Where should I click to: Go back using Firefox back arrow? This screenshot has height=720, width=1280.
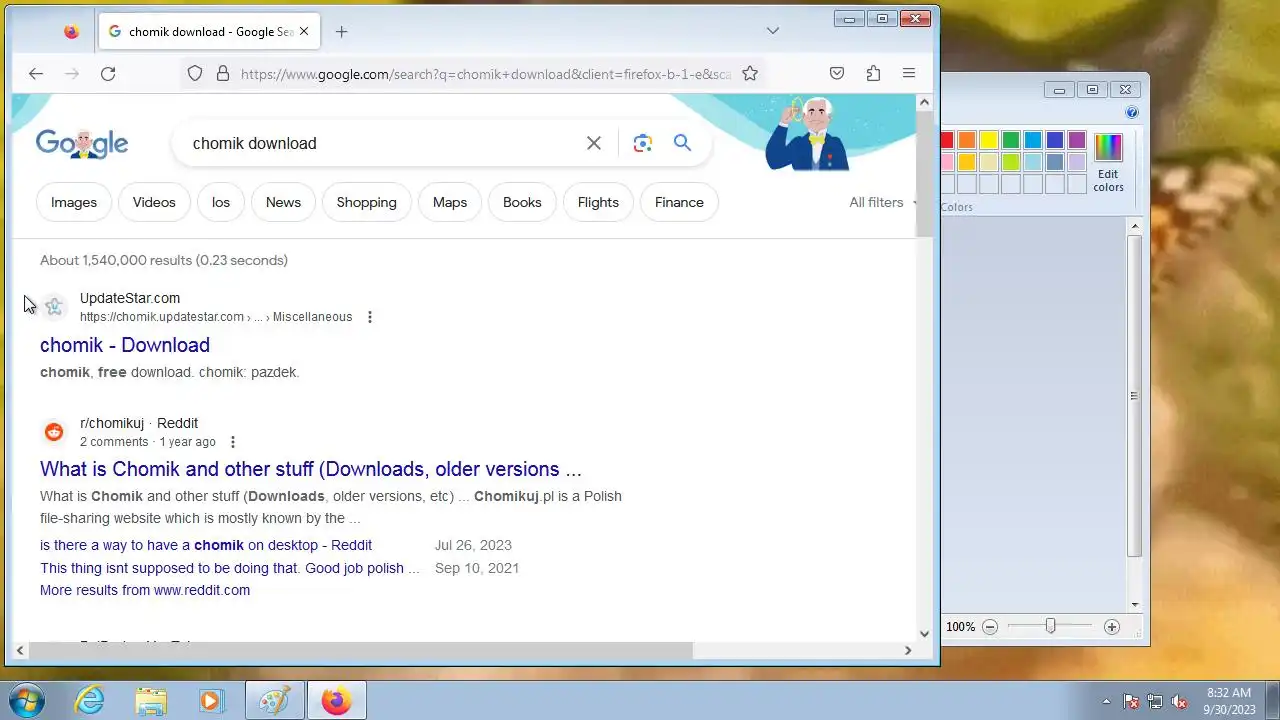coord(36,73)
